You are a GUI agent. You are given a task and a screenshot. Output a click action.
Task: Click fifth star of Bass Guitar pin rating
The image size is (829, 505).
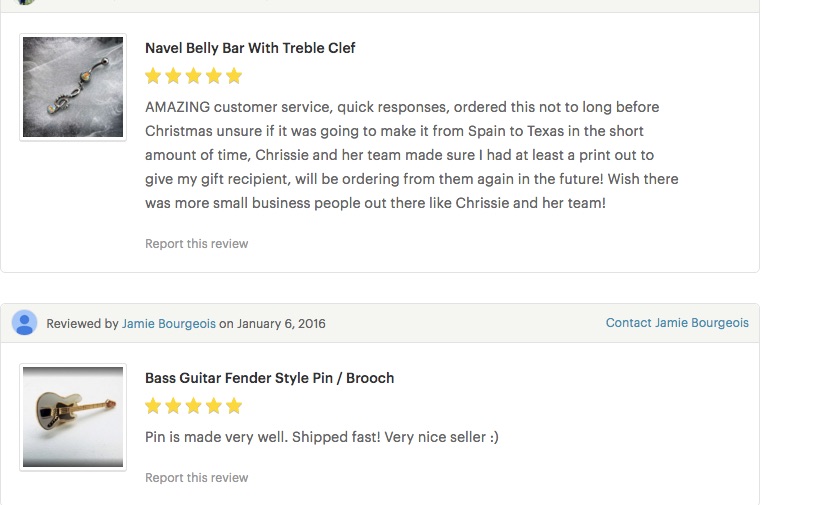(234, 406)
